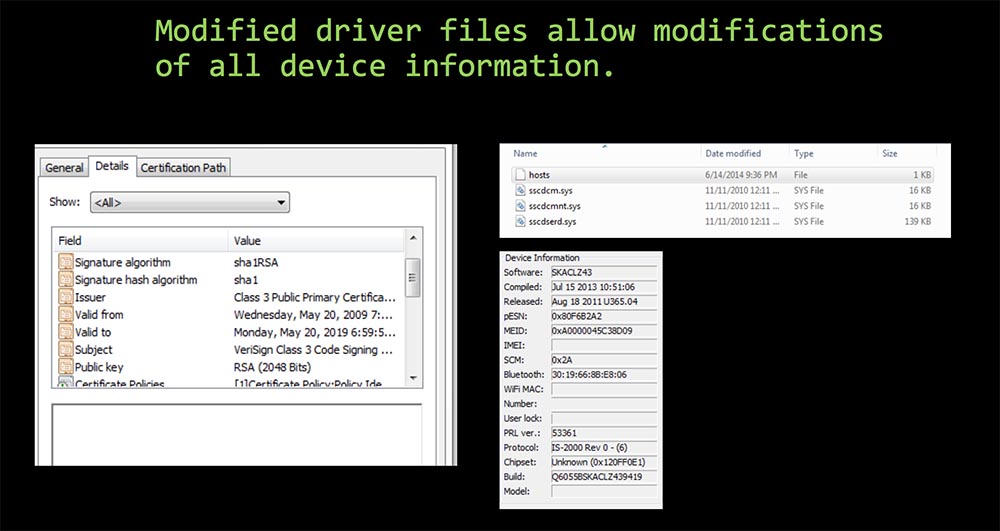1000x531 pixels.
Task: Select the Issuer field label
Action: (90, 297)
